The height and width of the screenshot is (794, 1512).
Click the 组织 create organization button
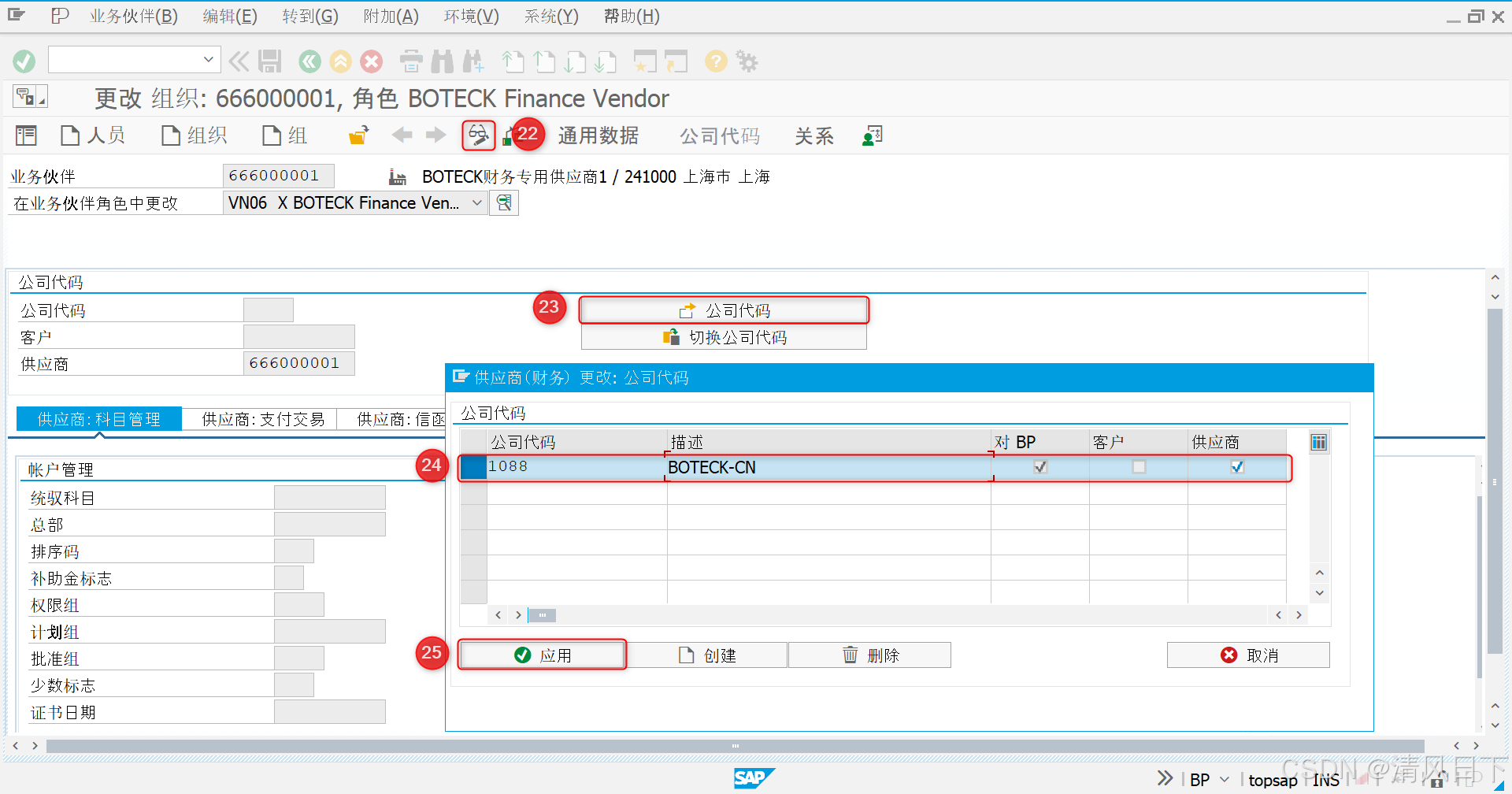pos(195,135)
